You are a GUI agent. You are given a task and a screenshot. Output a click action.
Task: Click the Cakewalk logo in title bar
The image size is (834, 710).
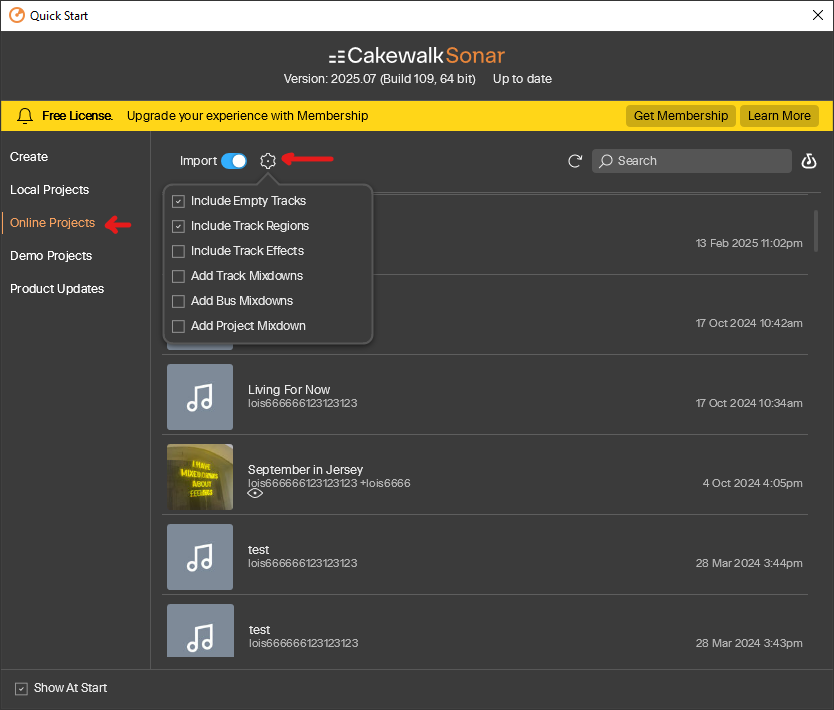(16, 15)
